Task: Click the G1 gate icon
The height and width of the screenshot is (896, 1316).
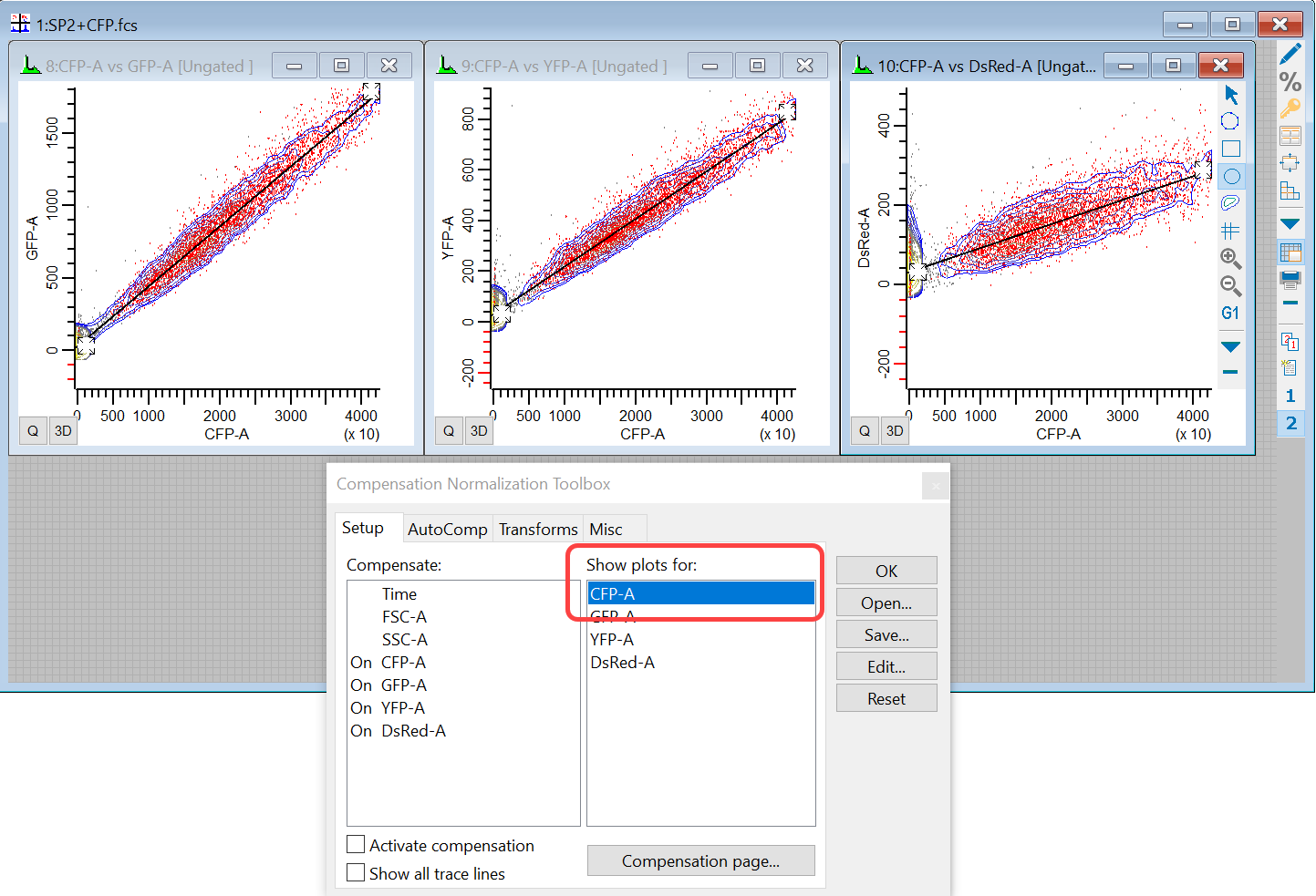Action: 1231,314
